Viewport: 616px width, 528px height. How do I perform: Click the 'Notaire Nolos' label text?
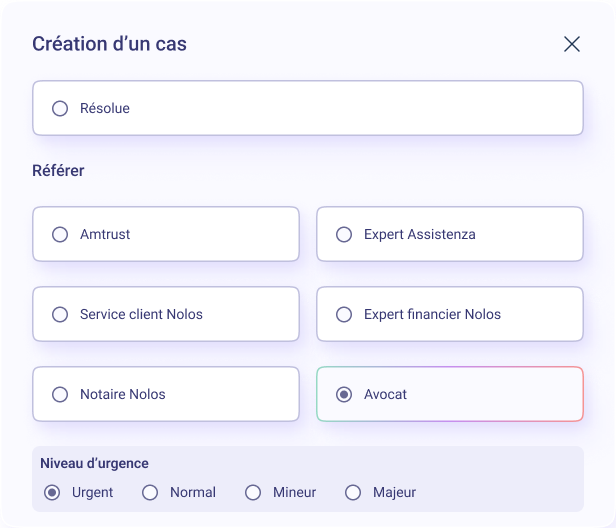click(123, 394)
